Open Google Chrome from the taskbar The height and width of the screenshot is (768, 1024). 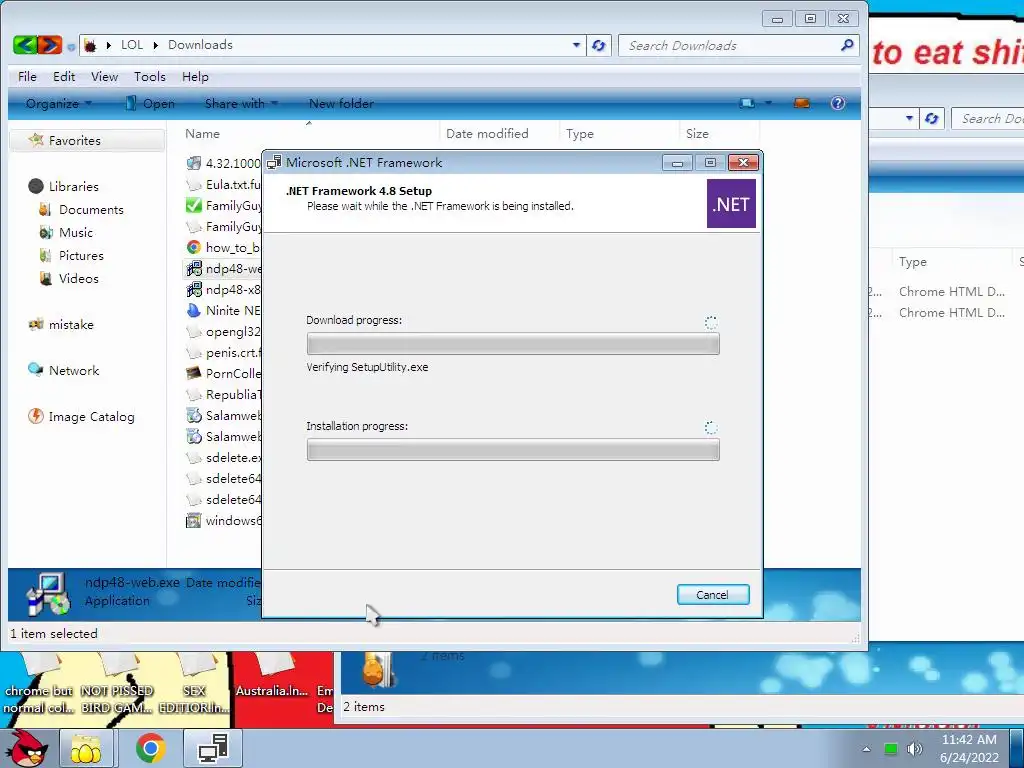tap(151, 748)
